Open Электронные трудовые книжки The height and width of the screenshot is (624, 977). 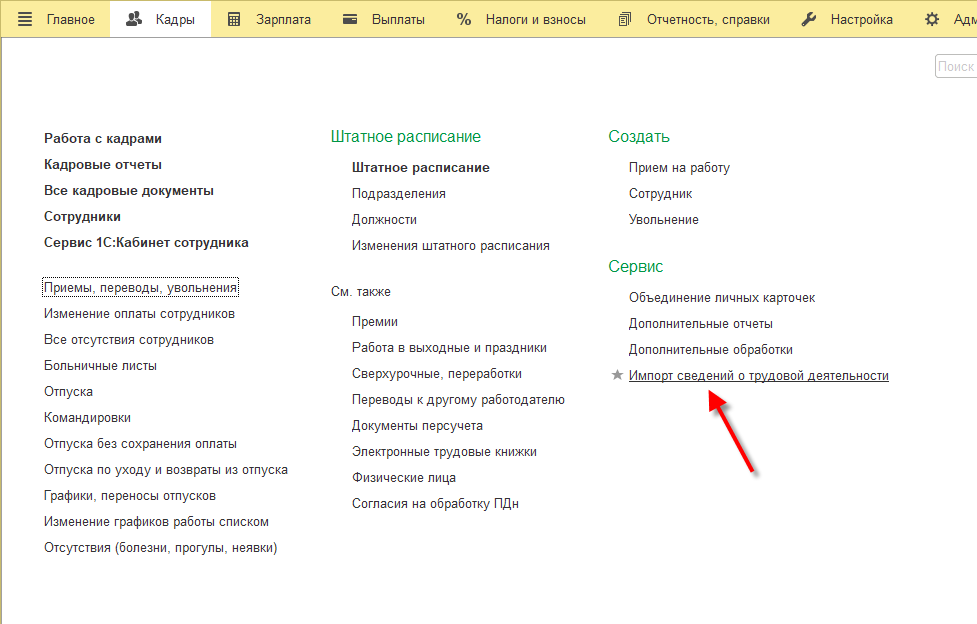click(444, 451)
